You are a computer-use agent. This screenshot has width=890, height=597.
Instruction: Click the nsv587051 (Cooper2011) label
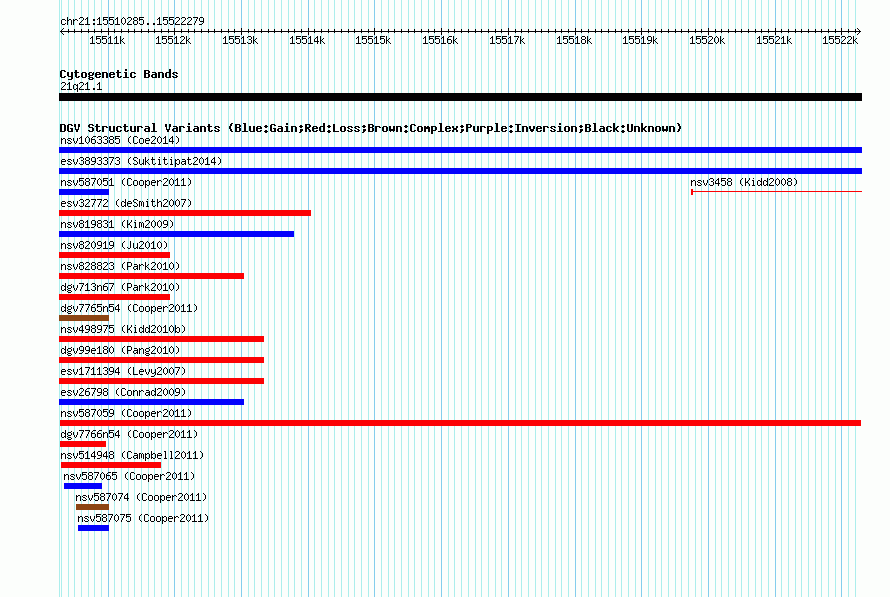coord(126,182)
